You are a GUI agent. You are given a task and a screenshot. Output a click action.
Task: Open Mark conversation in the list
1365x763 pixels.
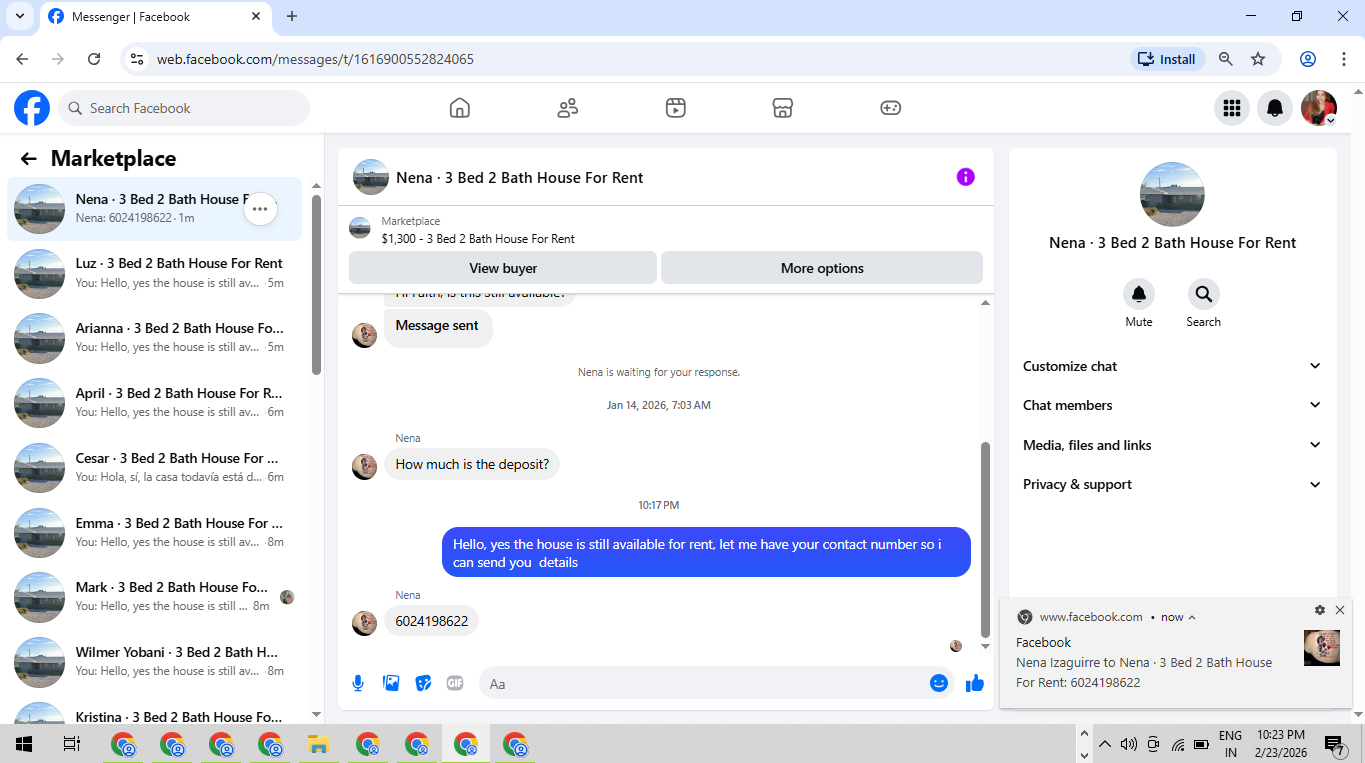tap(155, 597)
